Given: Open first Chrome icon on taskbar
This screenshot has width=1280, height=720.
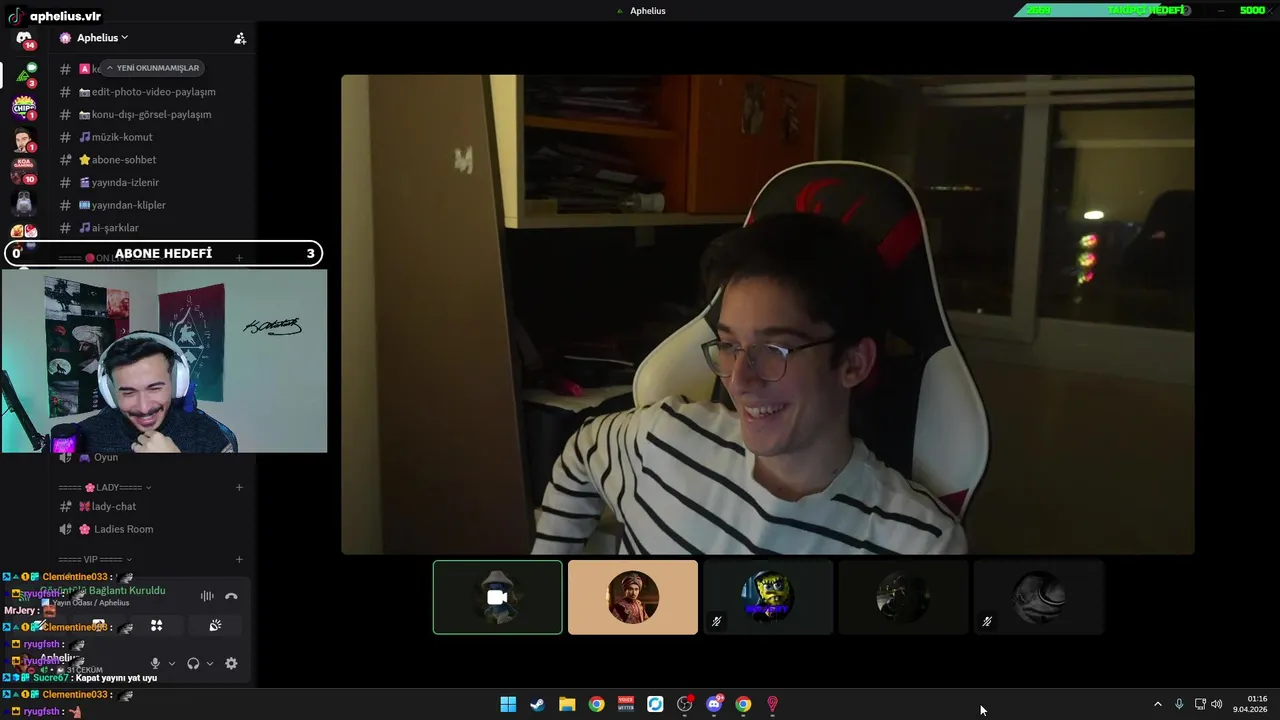Looking at the screenshot, I should coord(596,704).
